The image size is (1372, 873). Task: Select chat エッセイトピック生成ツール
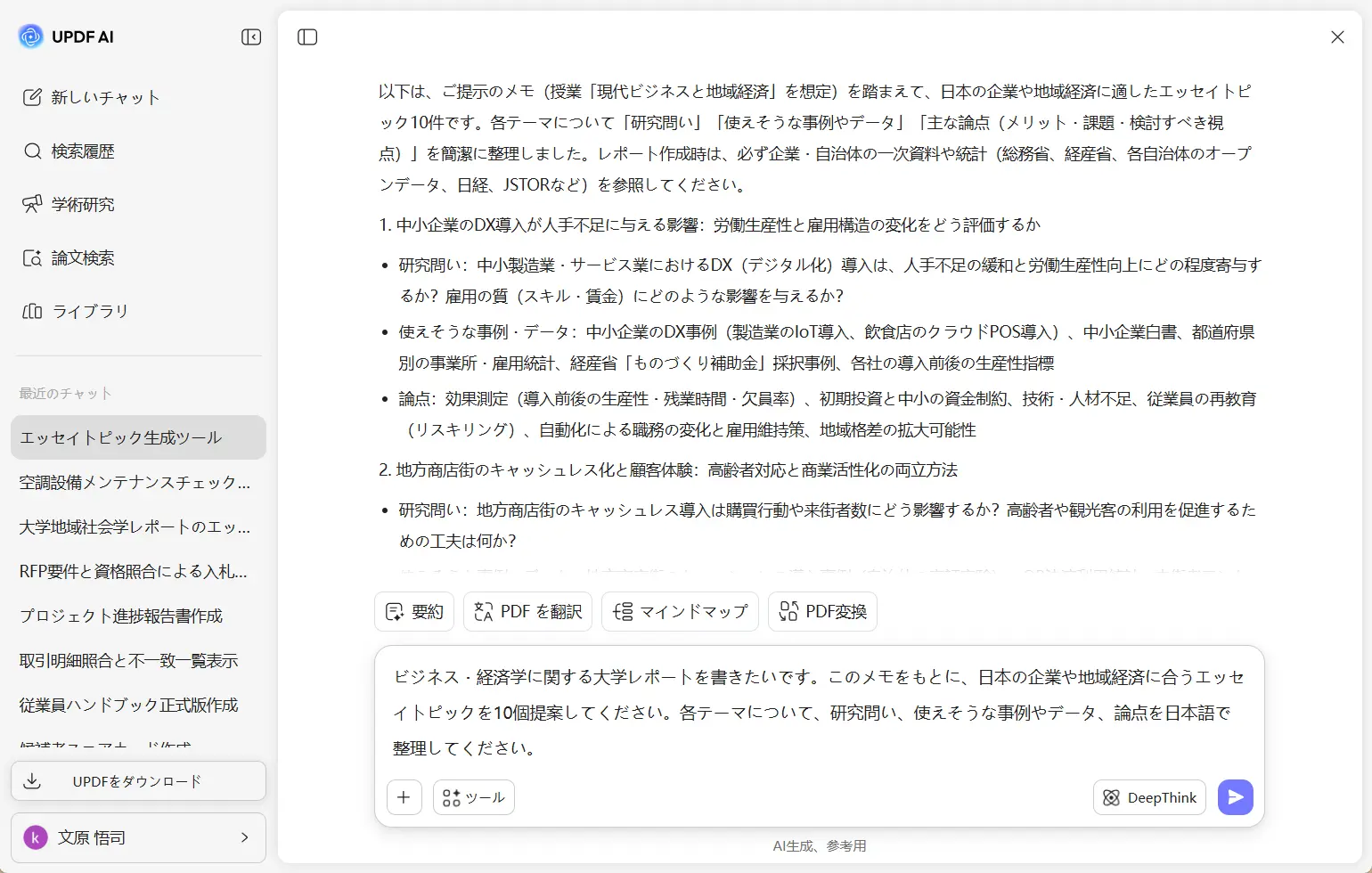coord(138,437)
